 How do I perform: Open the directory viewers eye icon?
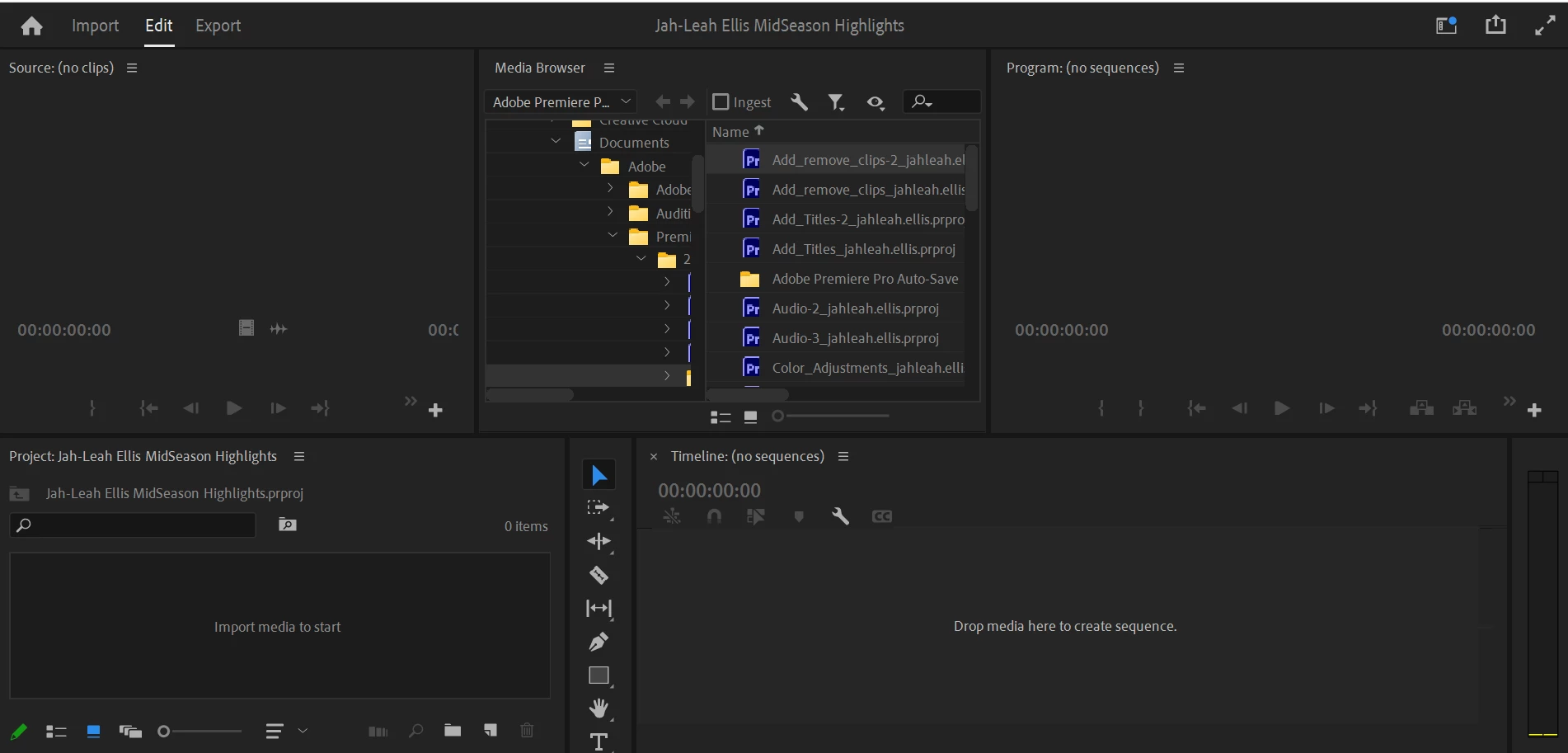point(876,101)
